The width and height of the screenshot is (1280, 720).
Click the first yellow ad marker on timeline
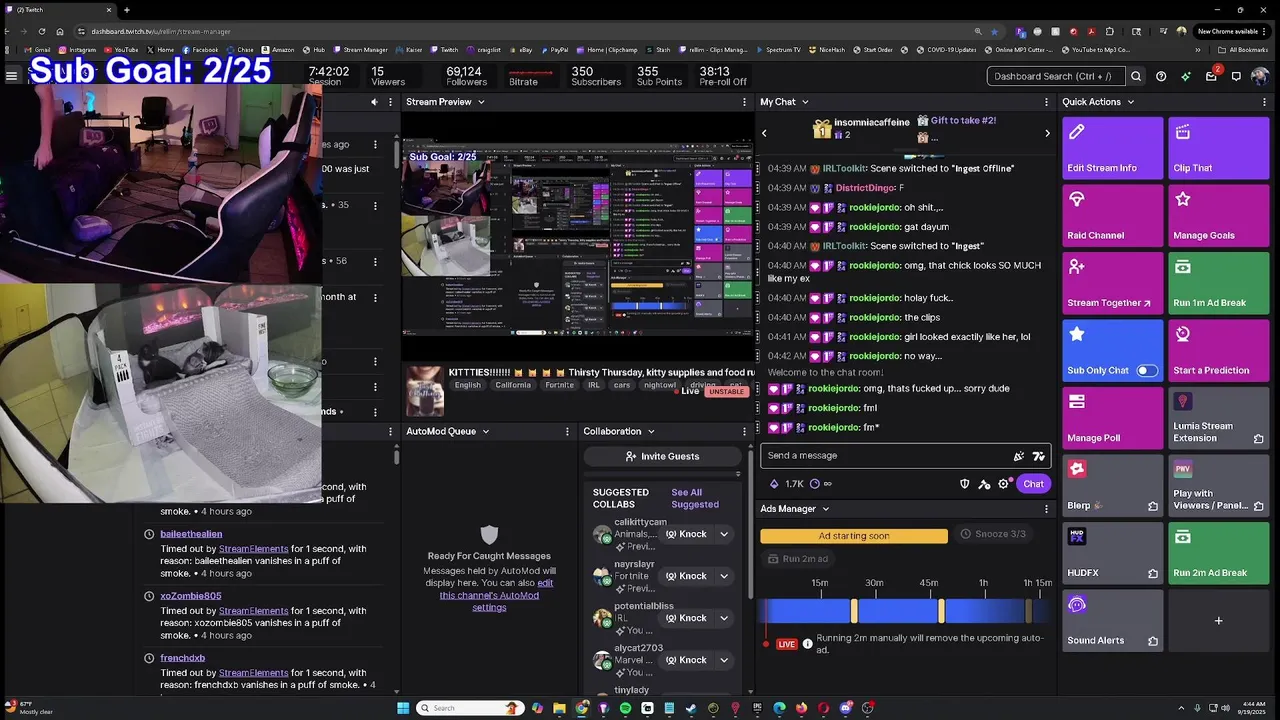[x=854, y=611]
